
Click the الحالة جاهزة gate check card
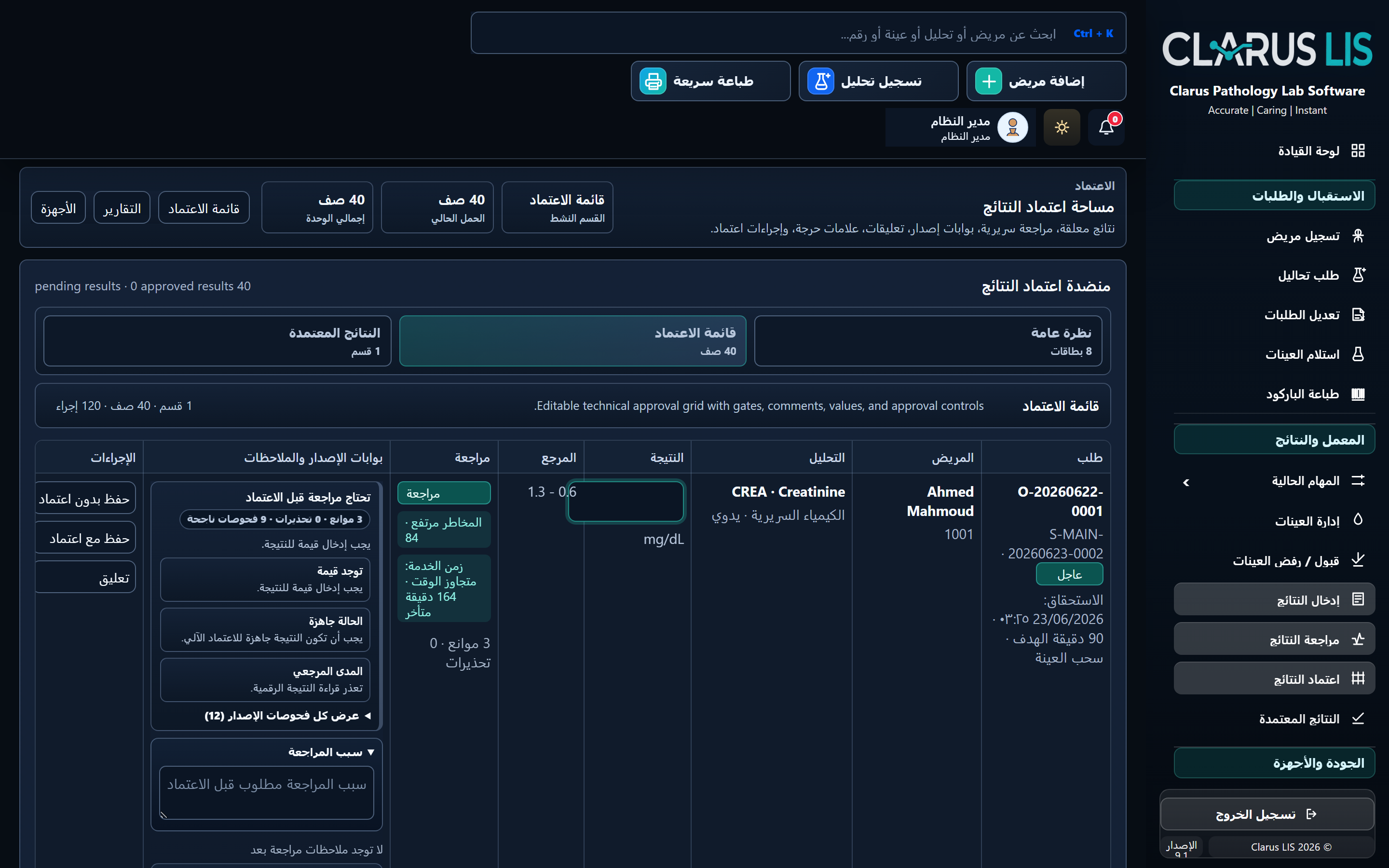[265, 630]
